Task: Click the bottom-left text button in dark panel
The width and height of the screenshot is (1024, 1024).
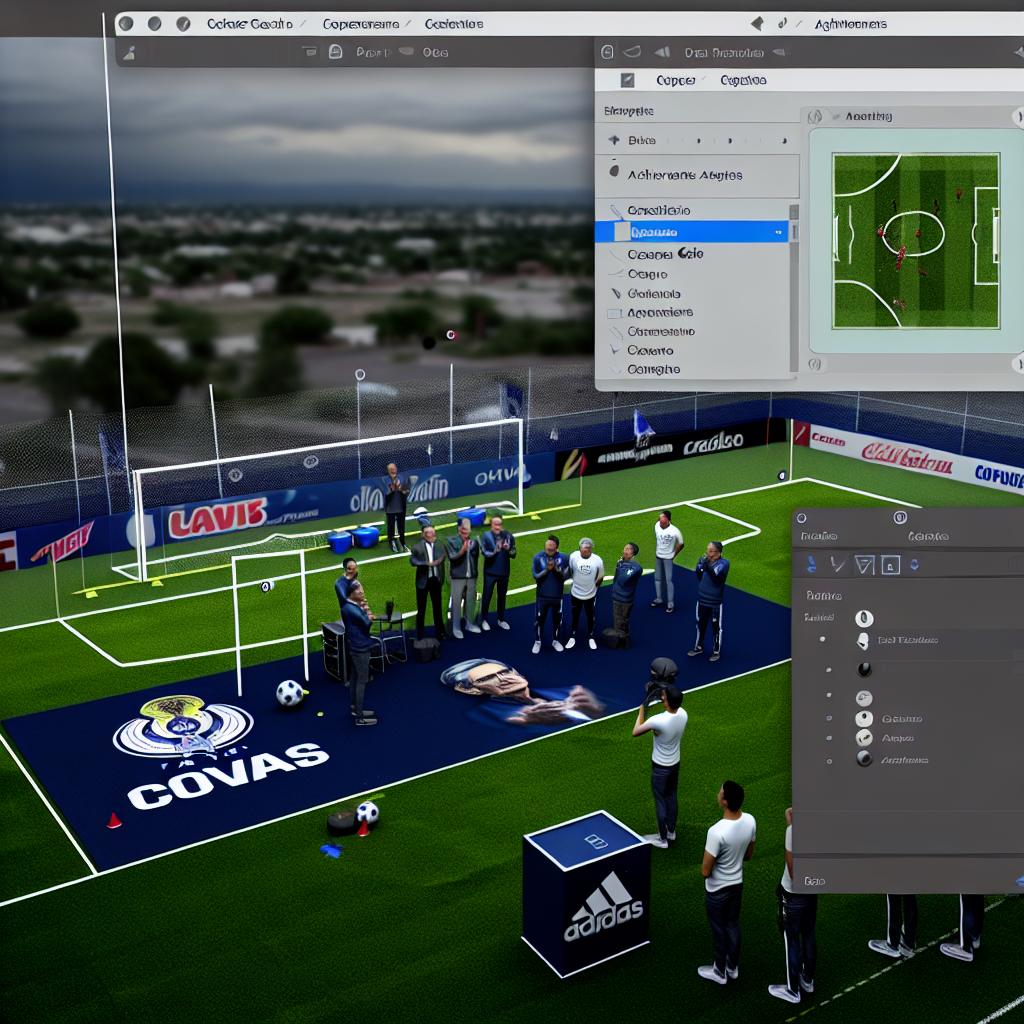Action: (815, 882)
